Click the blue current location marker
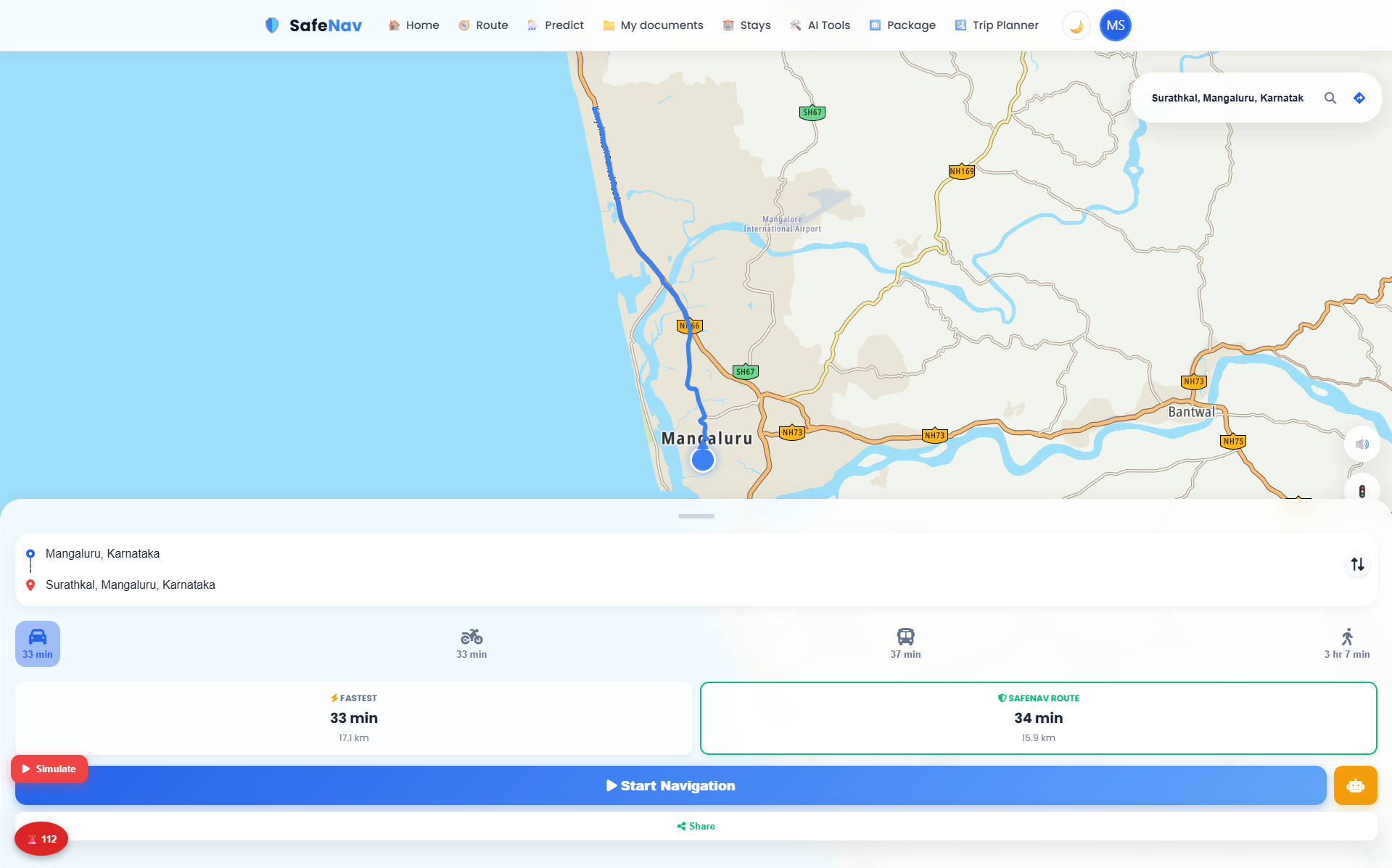Image resolution: width=1392 pixels, height=868 pixels. 702,460
